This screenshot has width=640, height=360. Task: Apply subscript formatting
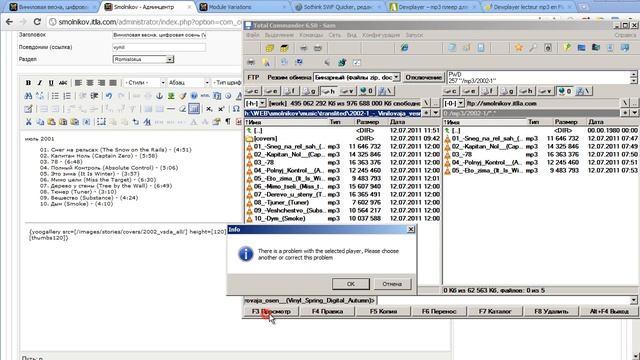tap(209, 109)
